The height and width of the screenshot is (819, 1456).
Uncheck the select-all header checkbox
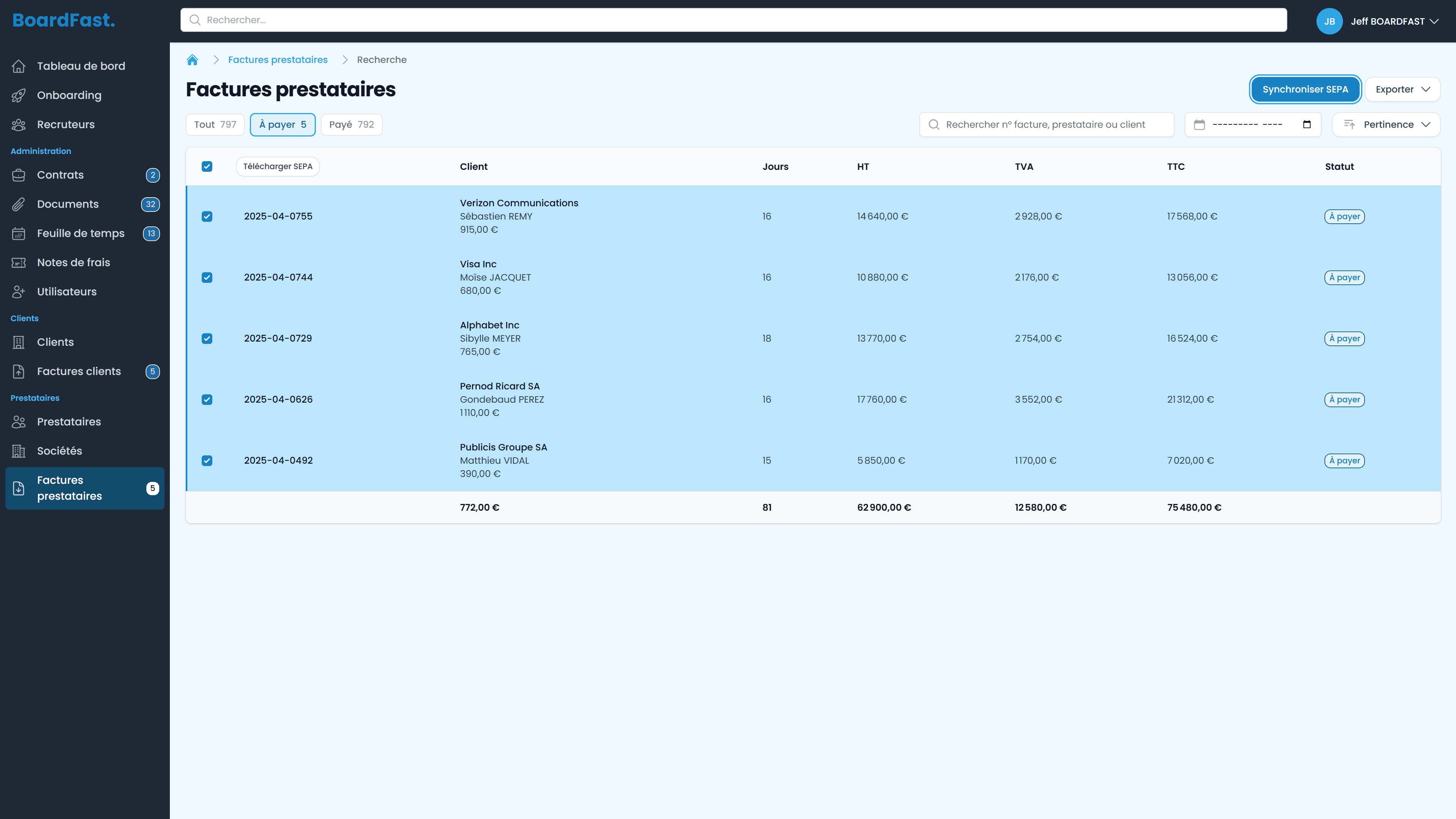[x=207, y=167]
